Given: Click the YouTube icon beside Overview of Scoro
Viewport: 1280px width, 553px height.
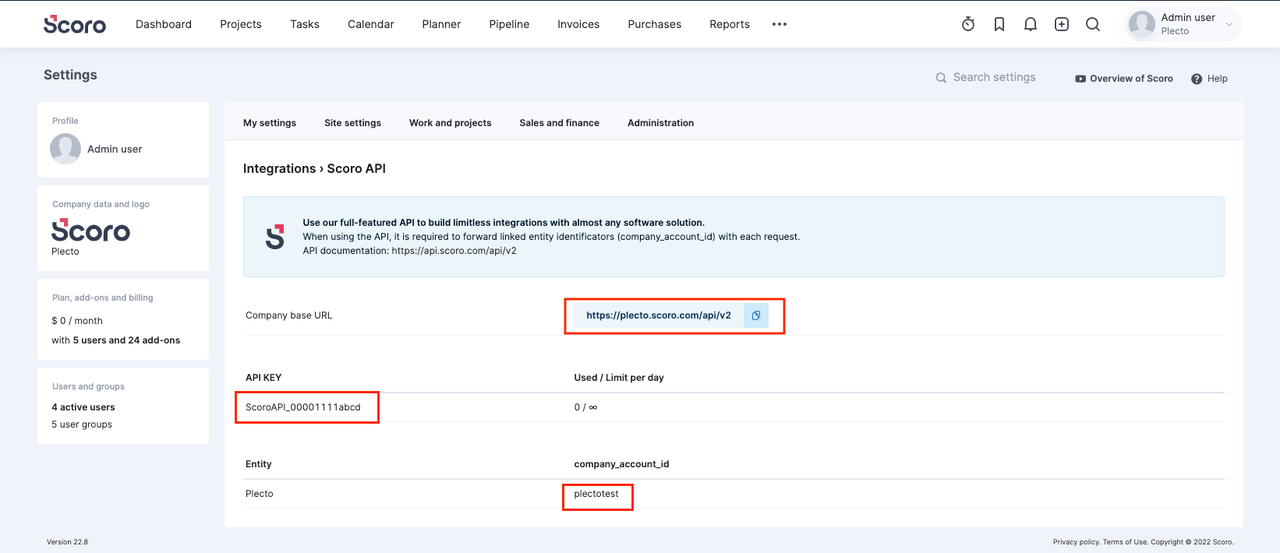Looking at the screenshot, I should click(x=1080, y=78).
